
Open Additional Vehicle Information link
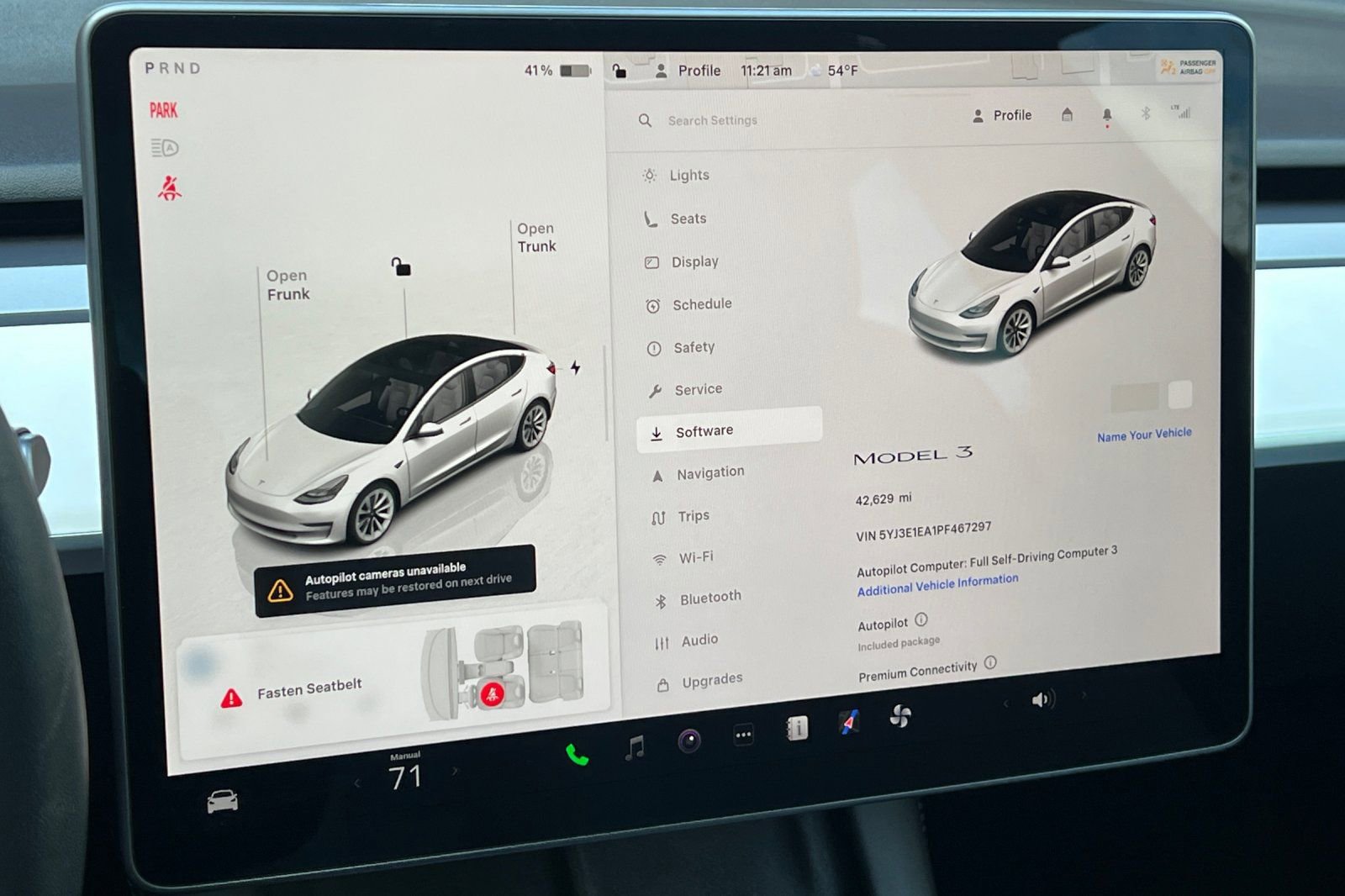(937, 585)
